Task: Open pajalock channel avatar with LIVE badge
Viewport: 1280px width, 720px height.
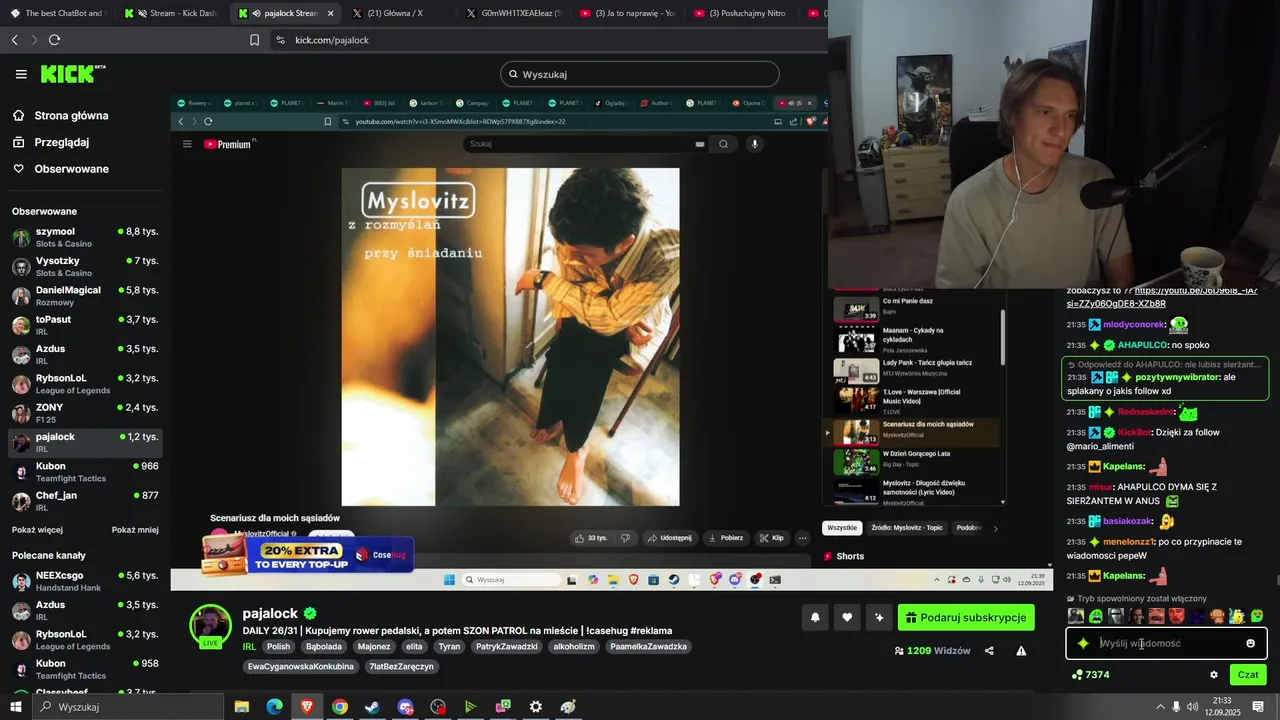Action: coord(210,626)
